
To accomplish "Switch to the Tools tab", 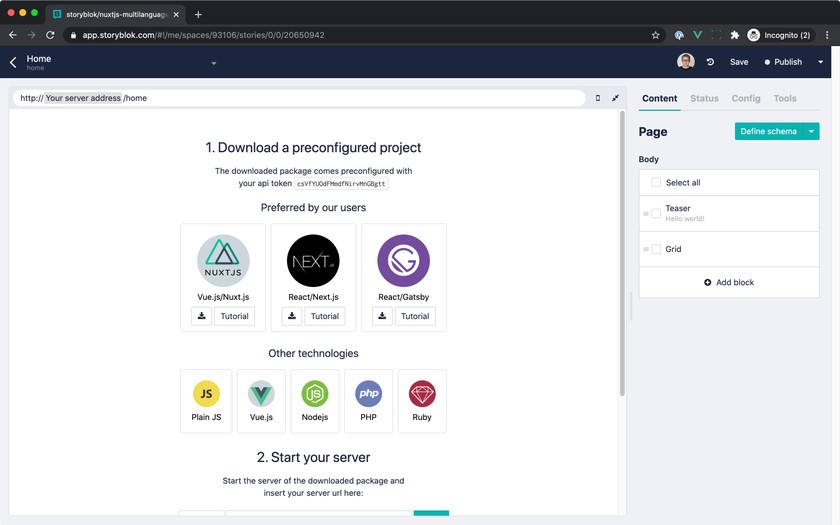I will pyautogui.click(x=785, y=99).
